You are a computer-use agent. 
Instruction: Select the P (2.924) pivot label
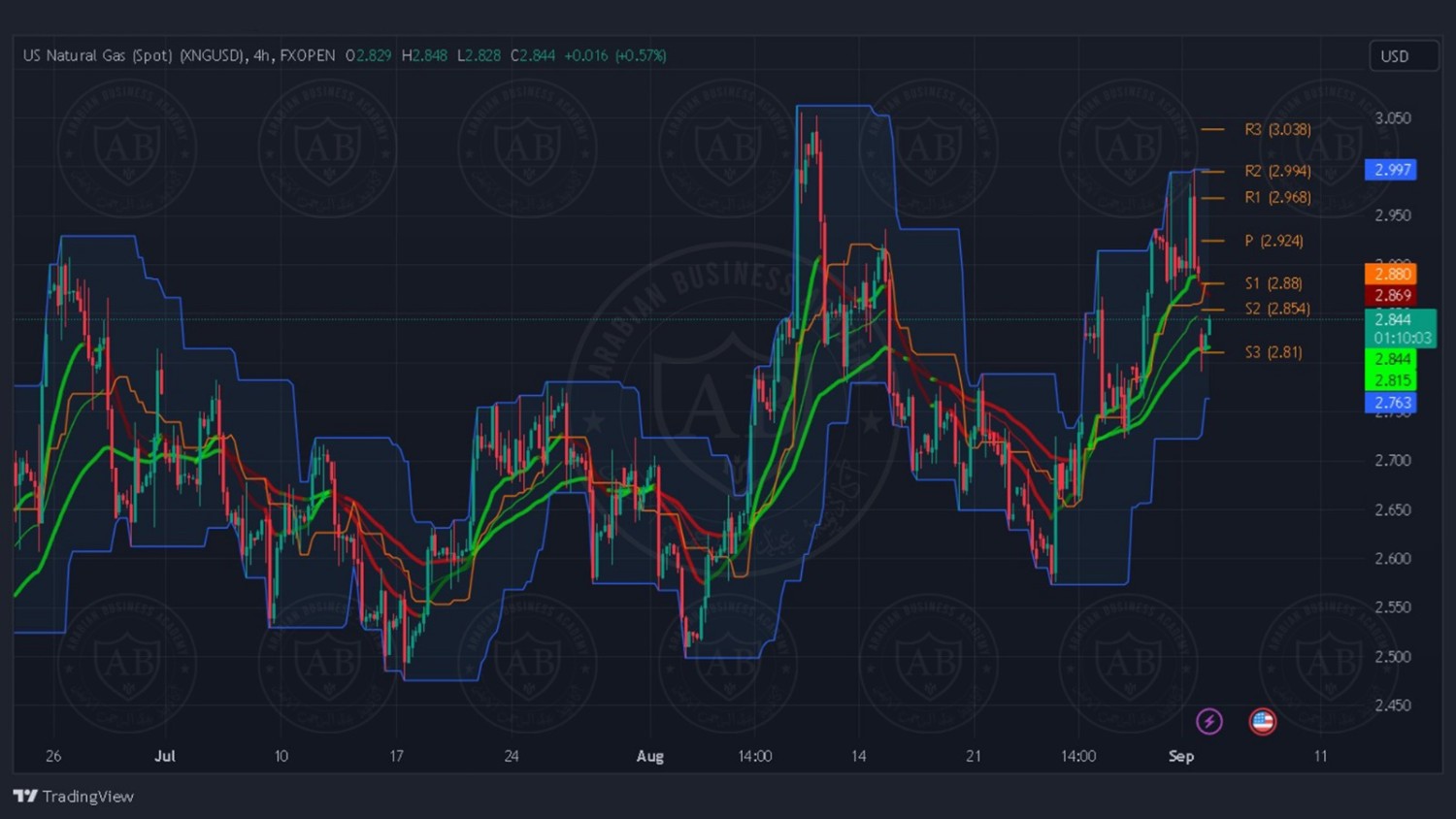(x=1274, y=241)
